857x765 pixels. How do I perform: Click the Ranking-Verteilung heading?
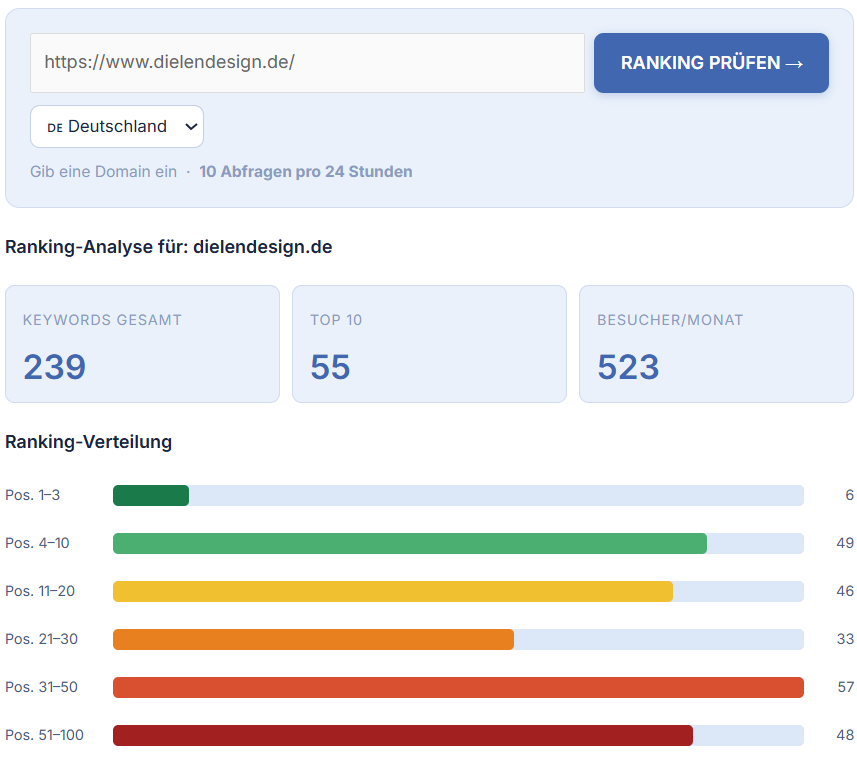click(89, 442)
